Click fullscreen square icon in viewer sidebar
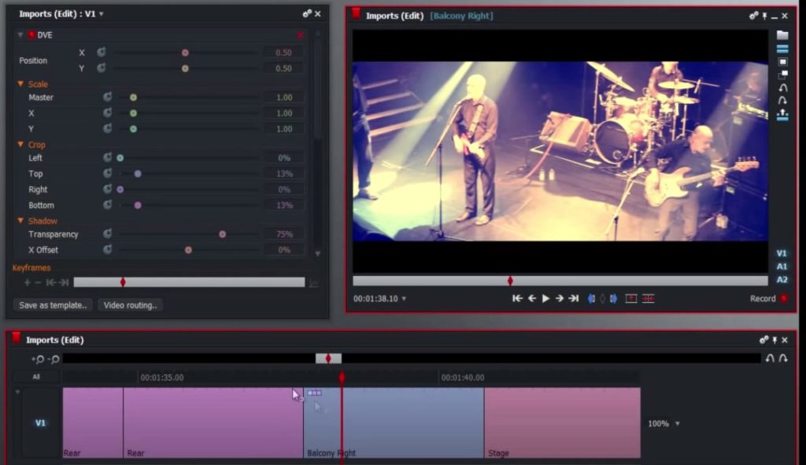 782,62
